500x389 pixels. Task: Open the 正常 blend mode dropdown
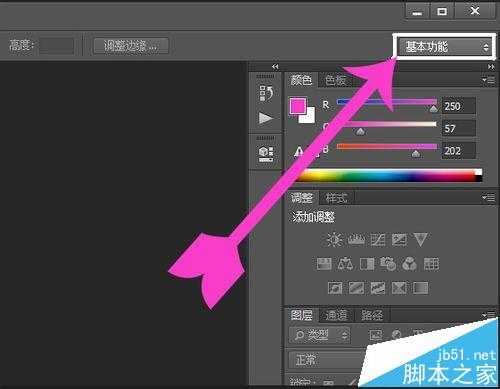point(328,360)
